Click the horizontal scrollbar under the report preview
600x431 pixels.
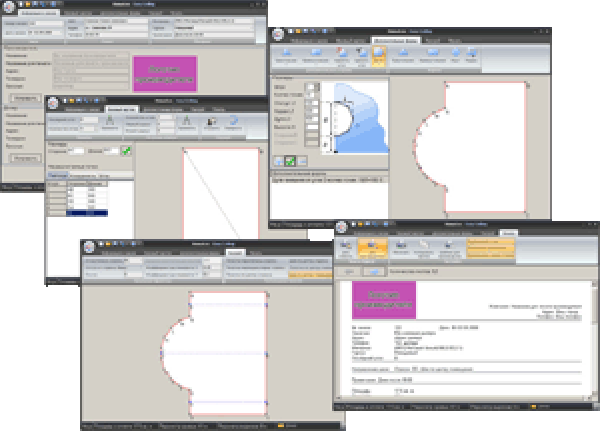click(463, 398)
